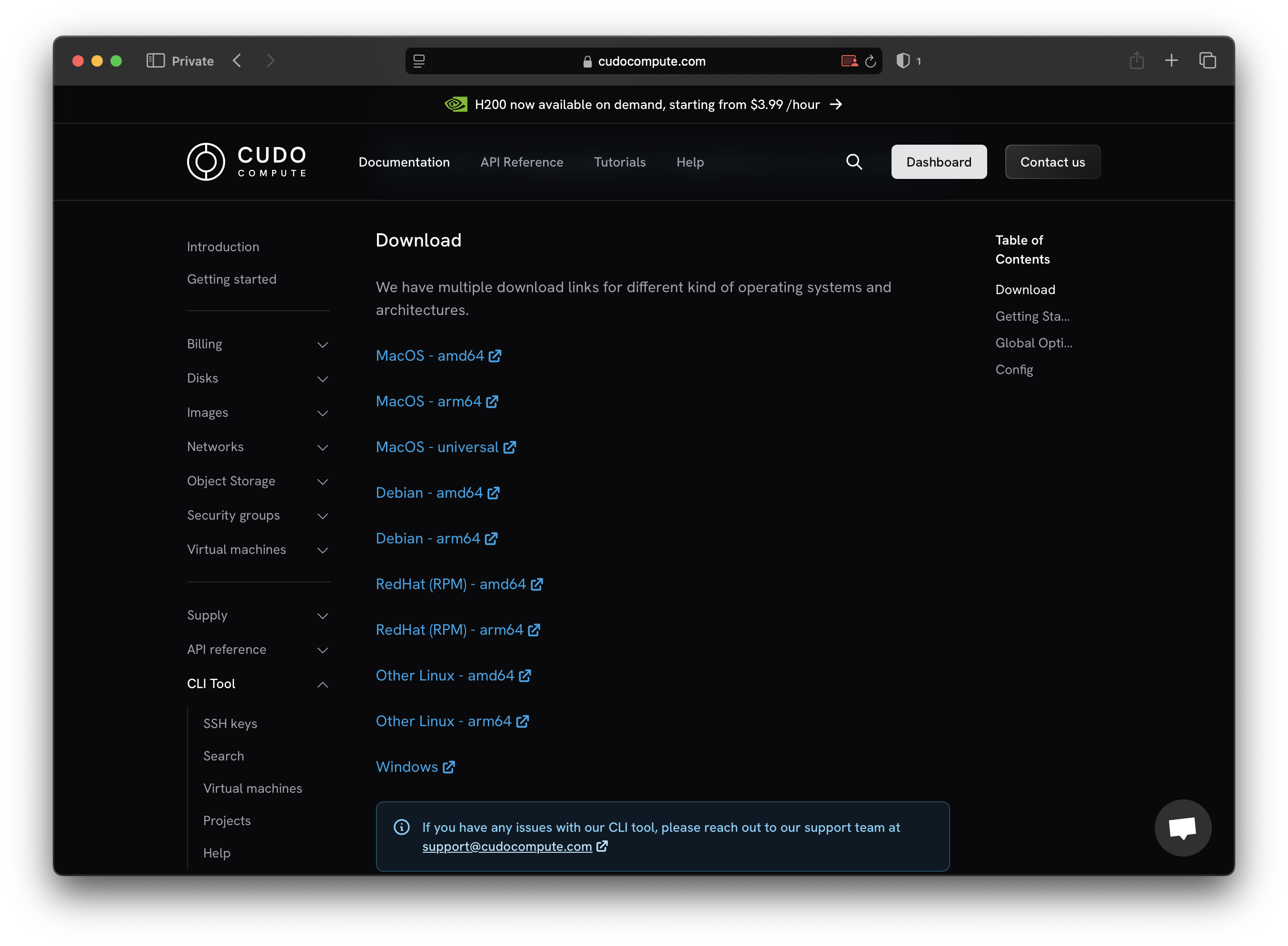Expand the Object Storage section chevron
This screenshot has height=946, width=1288.
coord(322,482)
